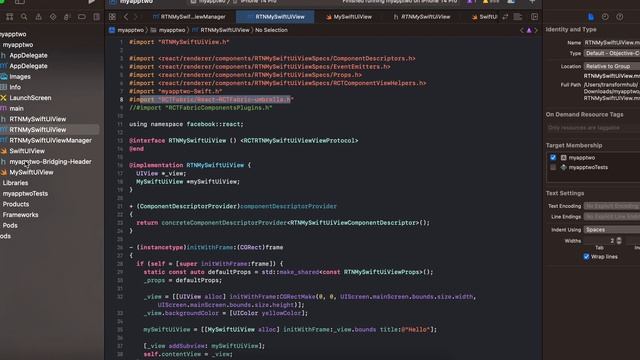Click 'using namespace facebook::react;' line
The width and height of the screenshot is (640, 360).
tap(186, 124)
